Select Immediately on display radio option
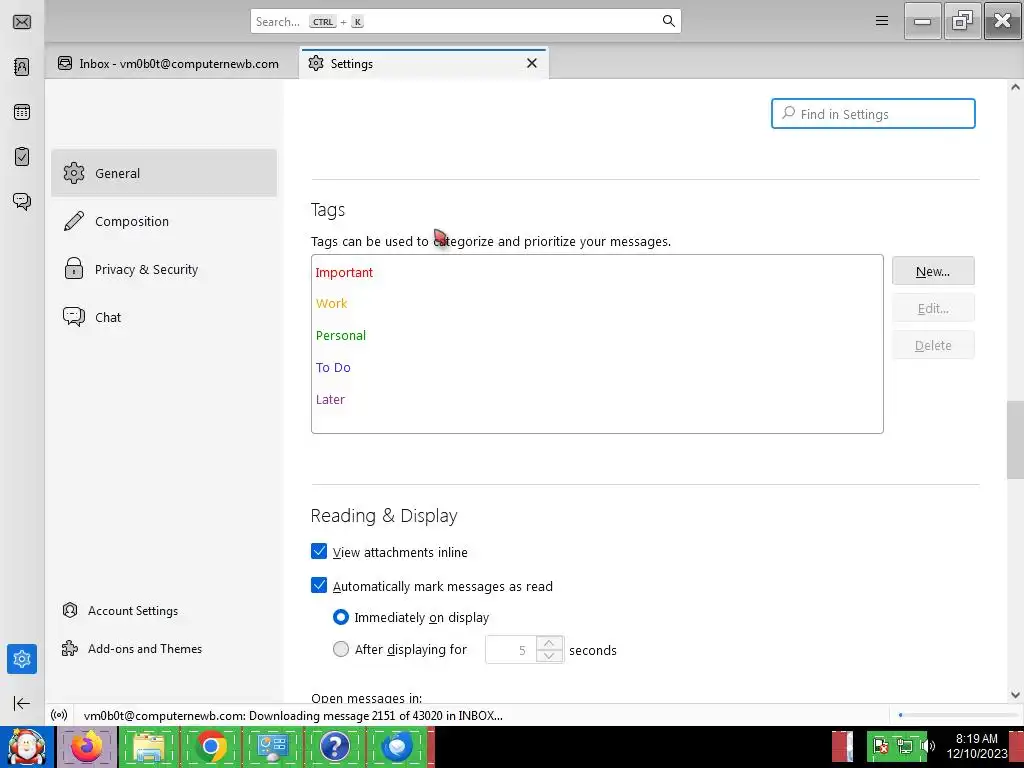Viewport: 1024px width, 768px height. pyautogui.click(x=341, y=616)
